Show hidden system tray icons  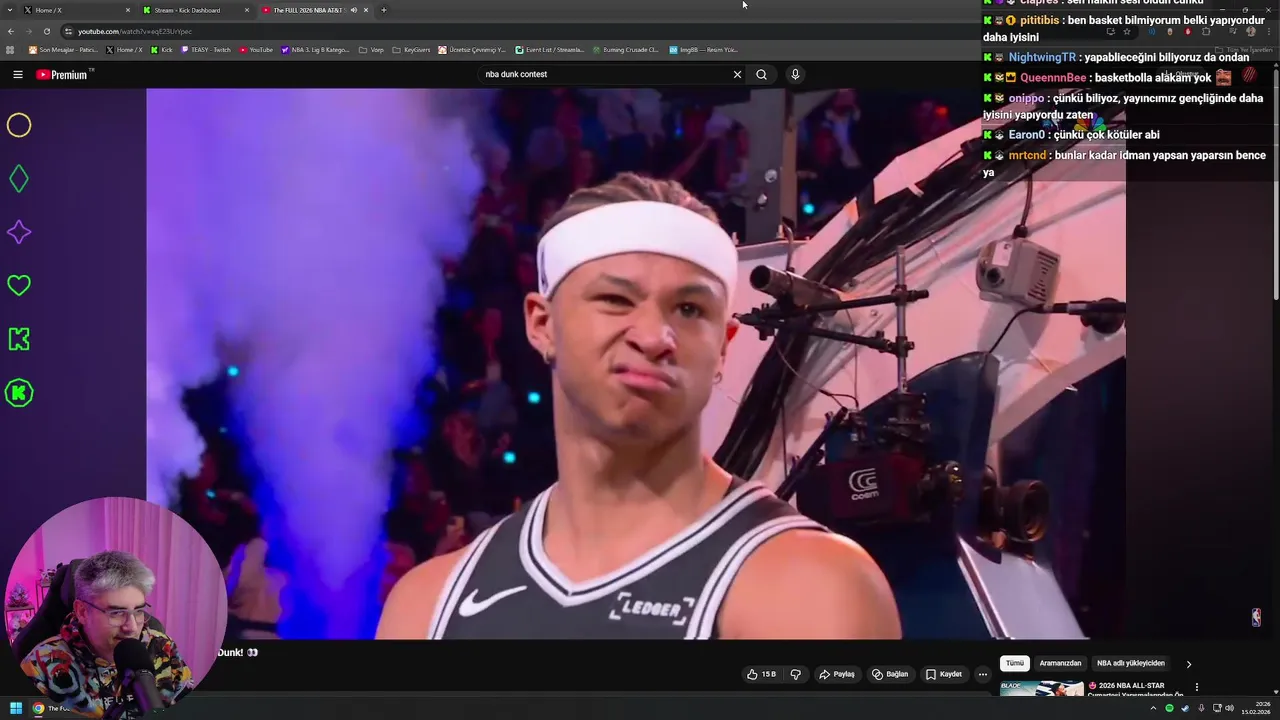[1152, 708]
